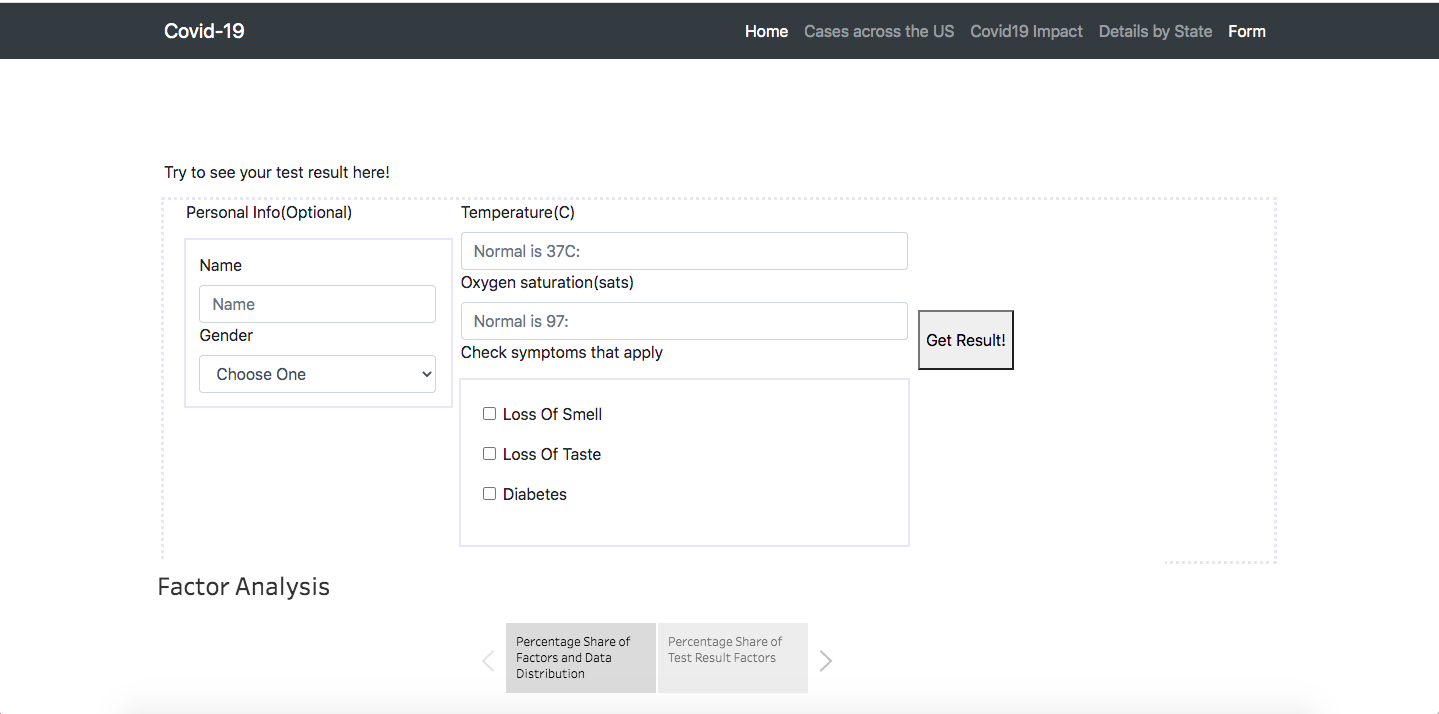Open Cases across the US page
The width and height of the screenshot is (1439, 714).
879,31
